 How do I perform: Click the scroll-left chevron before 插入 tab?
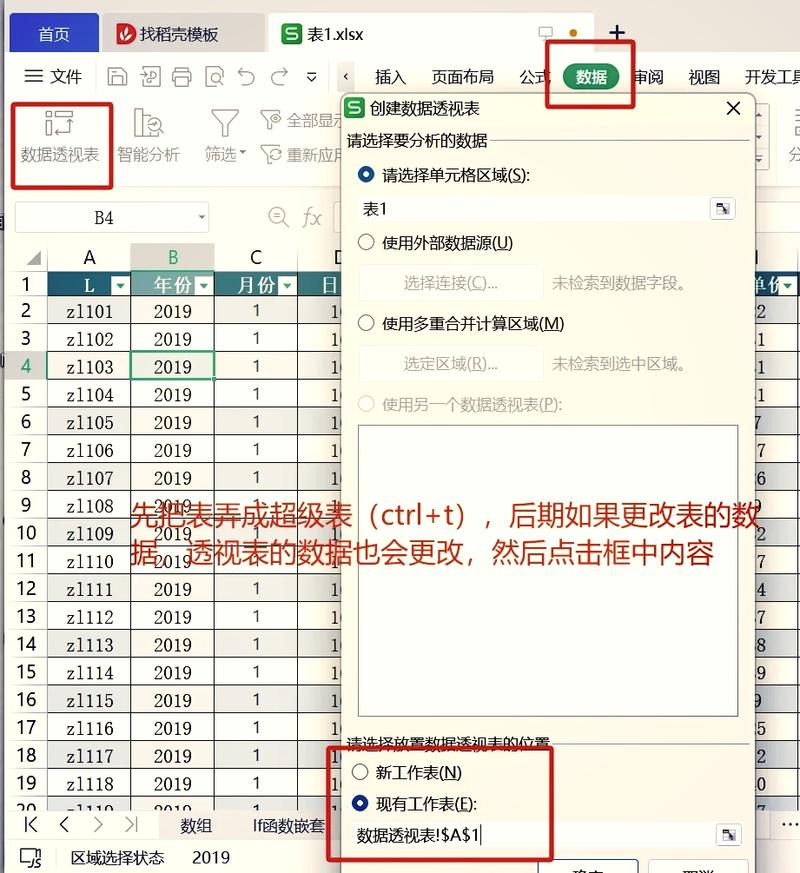click(x=346, y=76)
